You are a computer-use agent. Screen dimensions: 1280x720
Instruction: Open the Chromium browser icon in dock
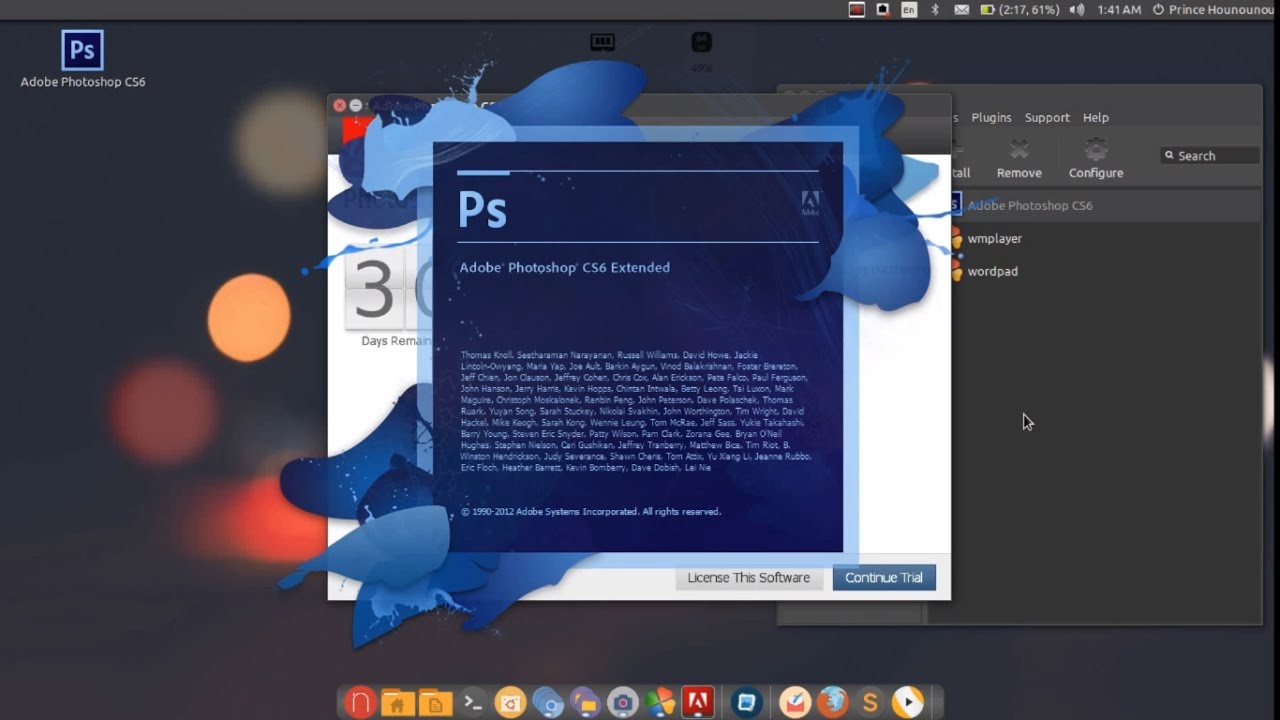coord(548,703)
